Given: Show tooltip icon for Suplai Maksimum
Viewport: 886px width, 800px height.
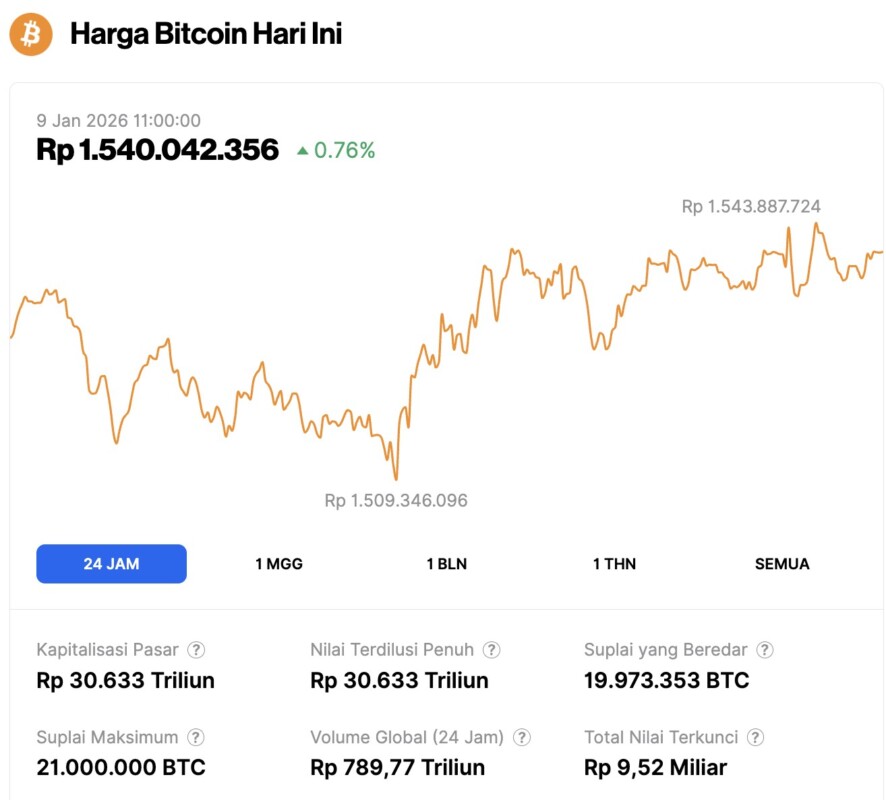Looking at the screenshot, I should (x=196, y=737).
